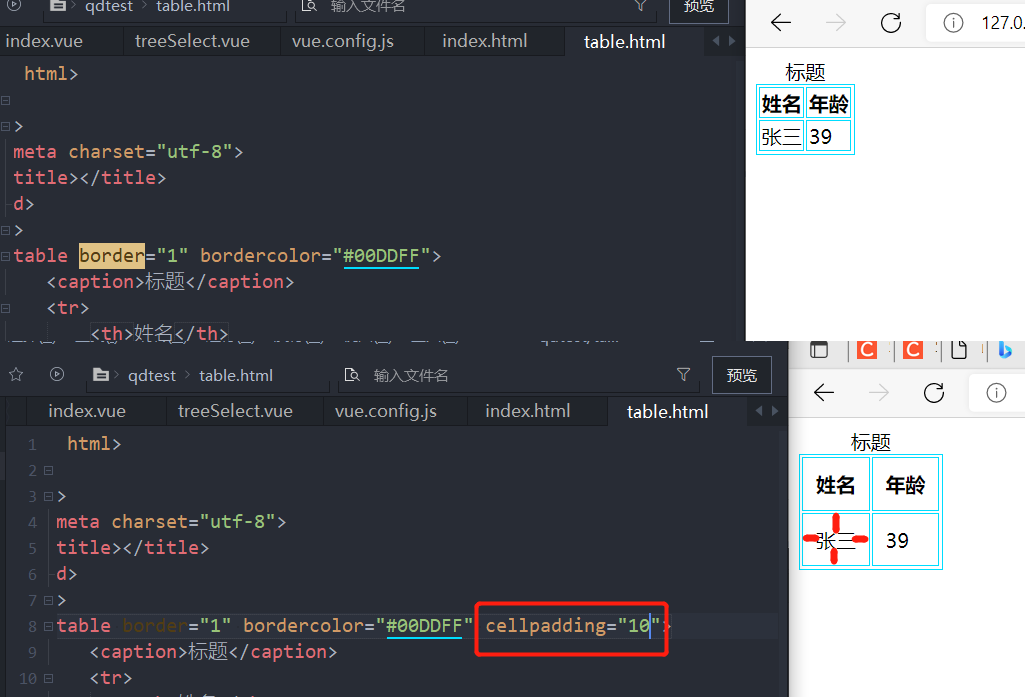Click the star bookmark icon in lower editor toolbar

tap(16, 375)
